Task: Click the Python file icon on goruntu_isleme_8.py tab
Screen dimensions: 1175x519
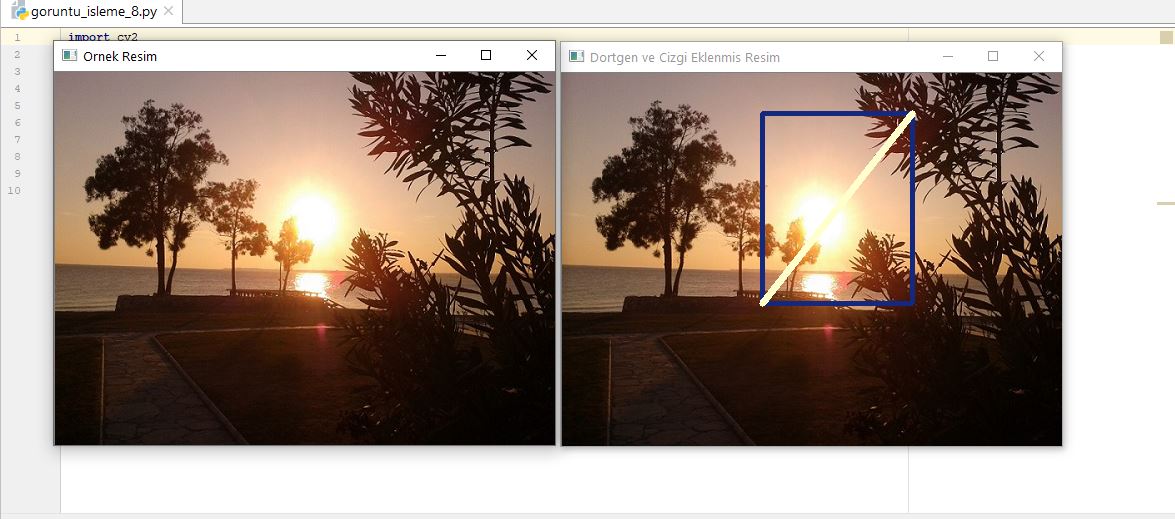Action: coord(19,11)
